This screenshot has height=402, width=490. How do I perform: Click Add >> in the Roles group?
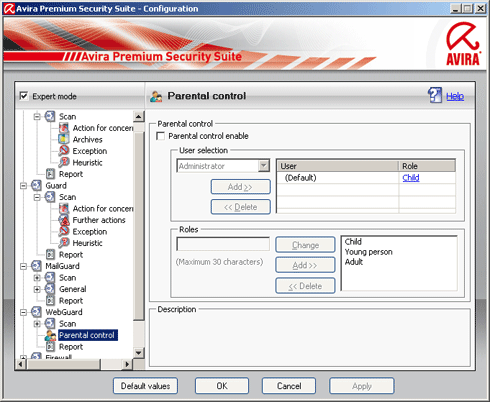pyautogui.click(x=305, y=265)
